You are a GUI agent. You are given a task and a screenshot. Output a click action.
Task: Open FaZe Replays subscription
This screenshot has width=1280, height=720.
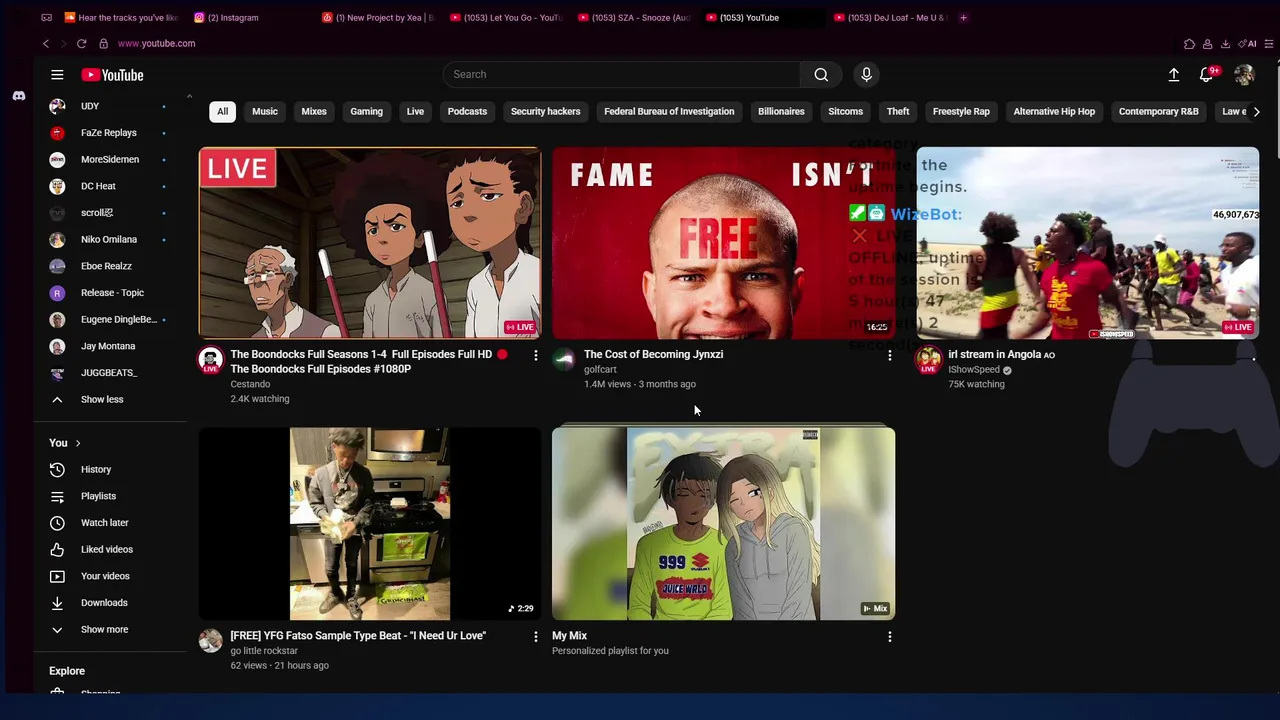coord(110,133)
